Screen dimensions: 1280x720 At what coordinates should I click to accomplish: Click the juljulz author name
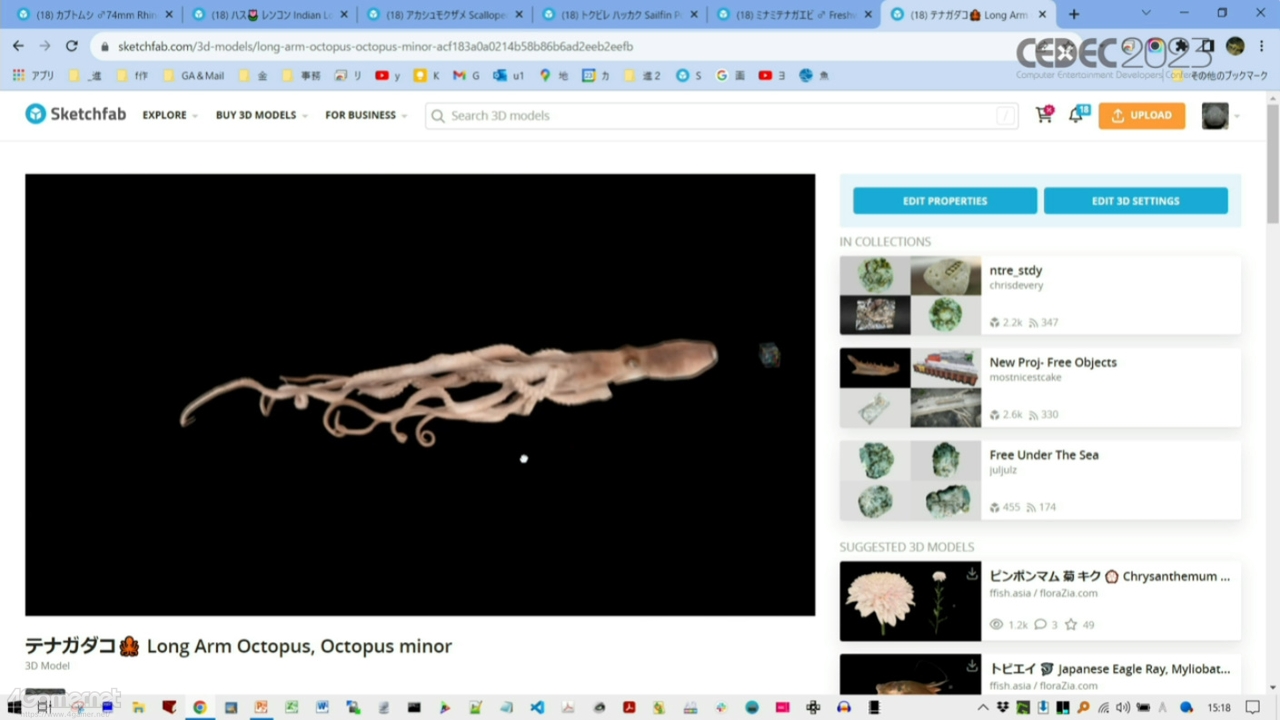pyautogui.click(x=1003, y=470)
